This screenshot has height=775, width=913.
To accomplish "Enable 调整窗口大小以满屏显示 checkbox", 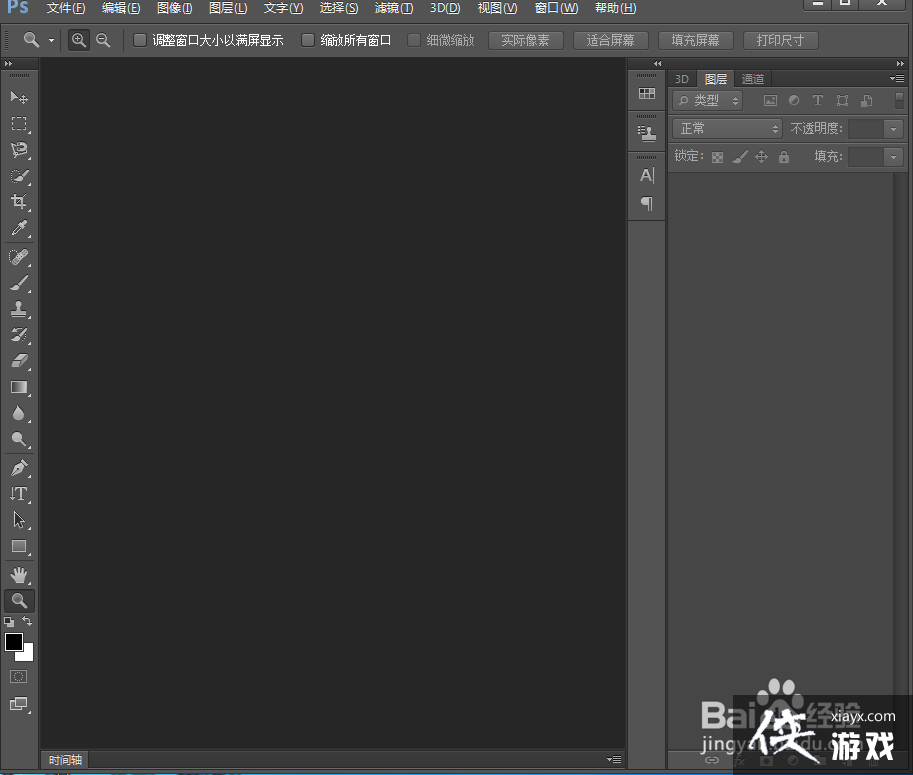I will 140,40.
